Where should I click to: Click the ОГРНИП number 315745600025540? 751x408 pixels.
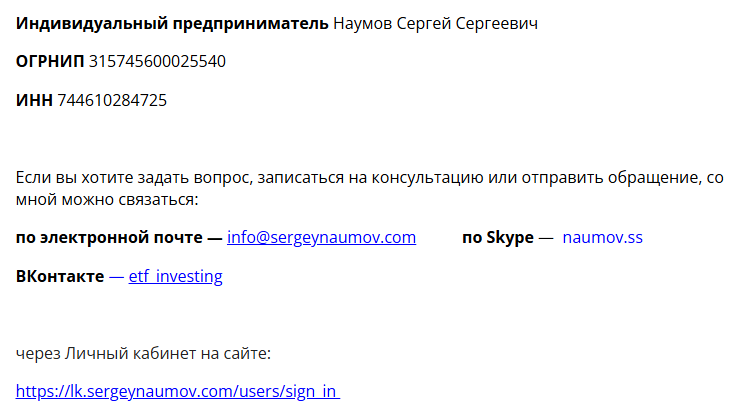[x=157, y=61]
